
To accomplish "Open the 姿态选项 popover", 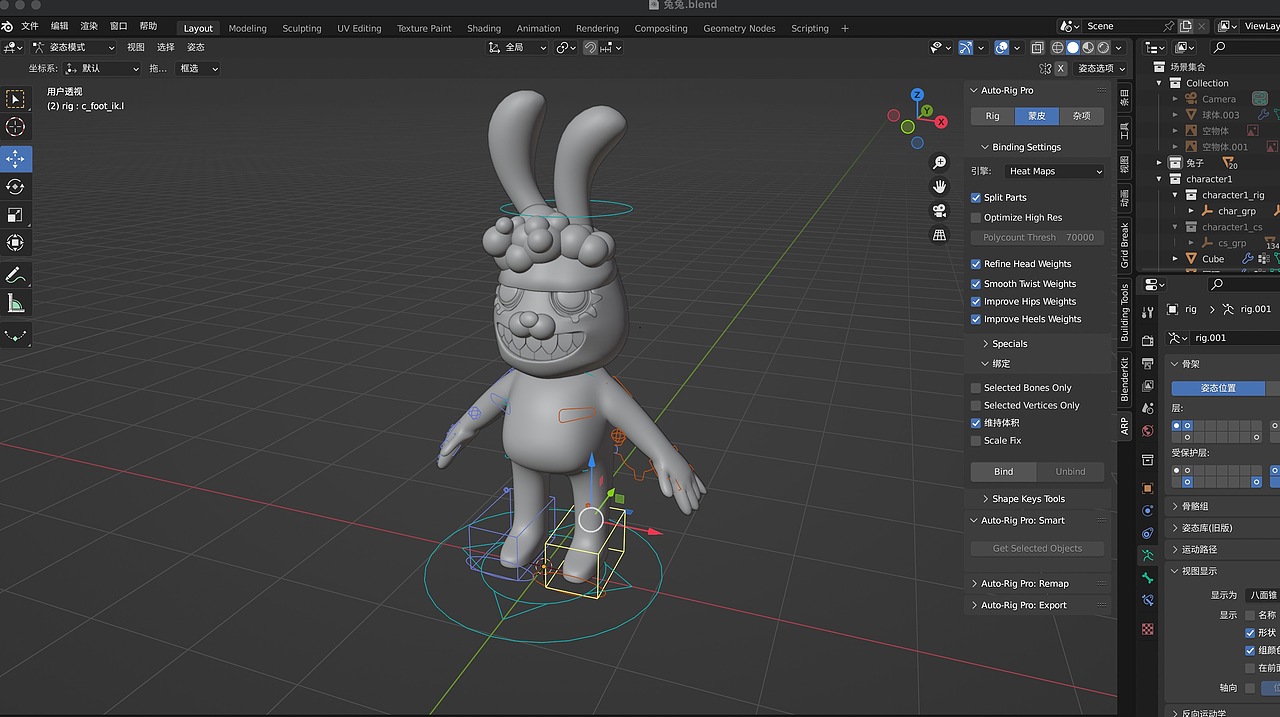I will pos(1098,68).
